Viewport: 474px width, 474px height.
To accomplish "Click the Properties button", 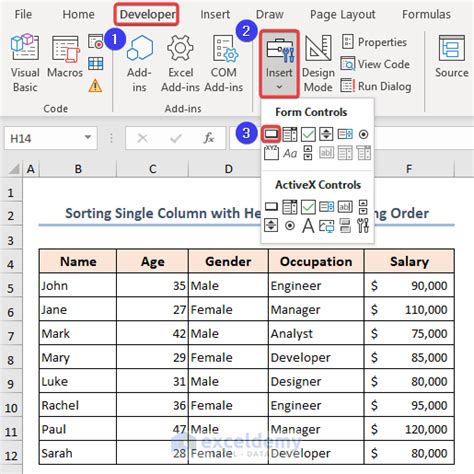I will [374, 42].
